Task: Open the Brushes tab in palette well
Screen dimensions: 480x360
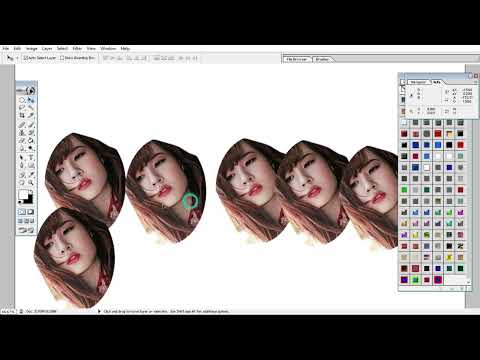Action: [322, 59]
